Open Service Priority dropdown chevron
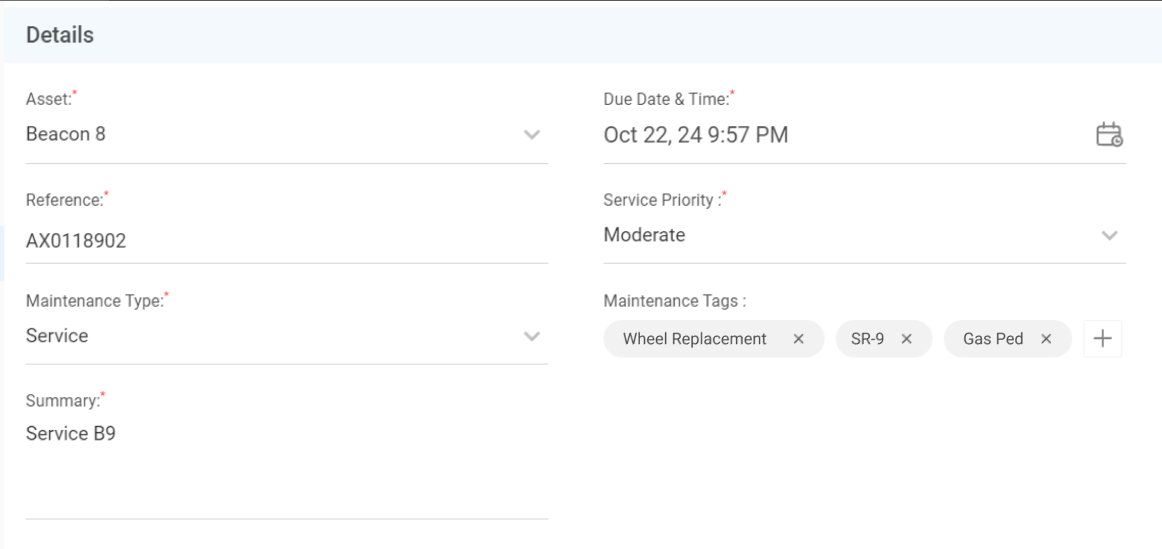Viewport: 1162px width, 549px height. pos(1109,236)
